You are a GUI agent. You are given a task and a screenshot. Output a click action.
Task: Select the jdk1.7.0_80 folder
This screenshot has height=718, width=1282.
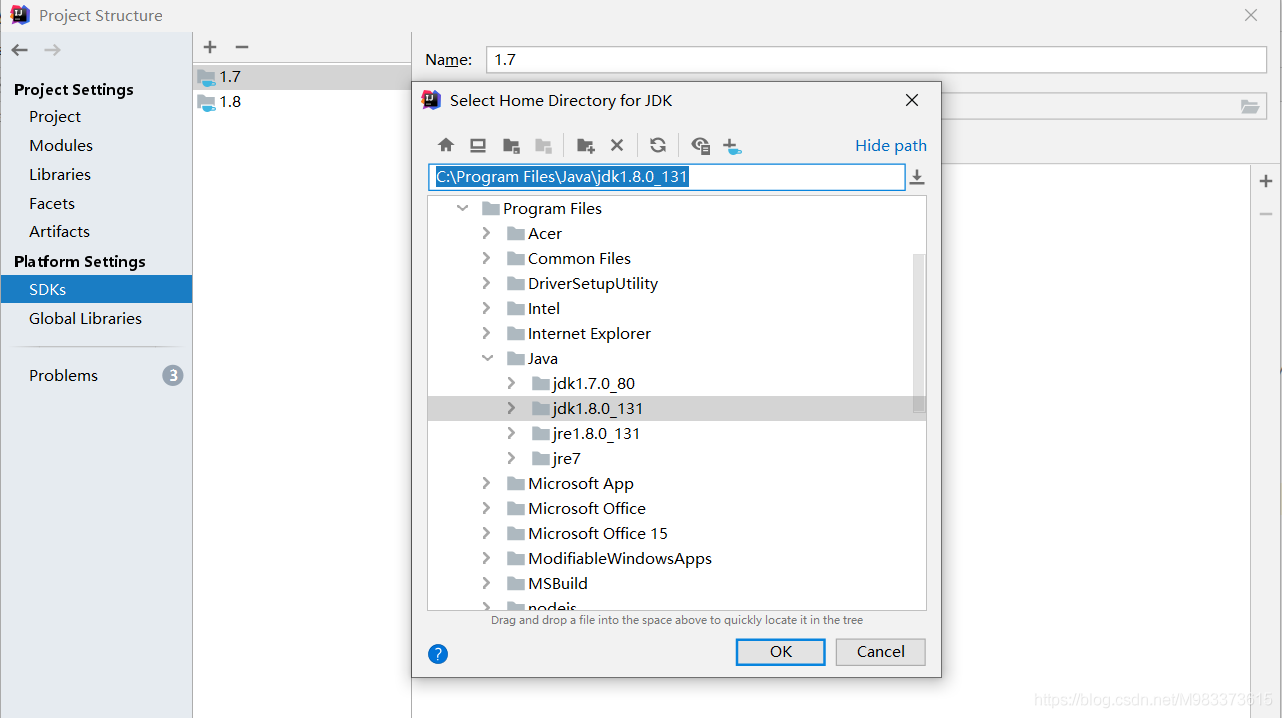pyautogui.click(x=594, y=383)
